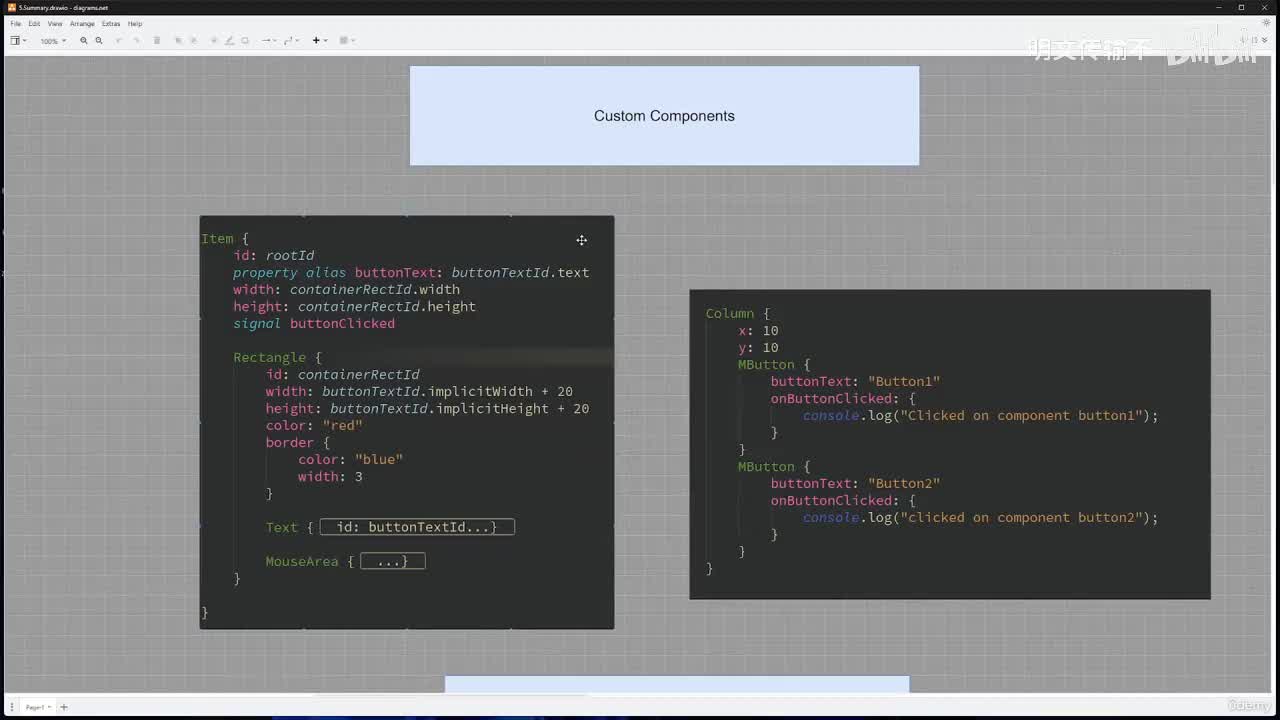1280x720 pixels.
Task: Click 'width: containerRectId.width' code line
Action: coord(346,290)
